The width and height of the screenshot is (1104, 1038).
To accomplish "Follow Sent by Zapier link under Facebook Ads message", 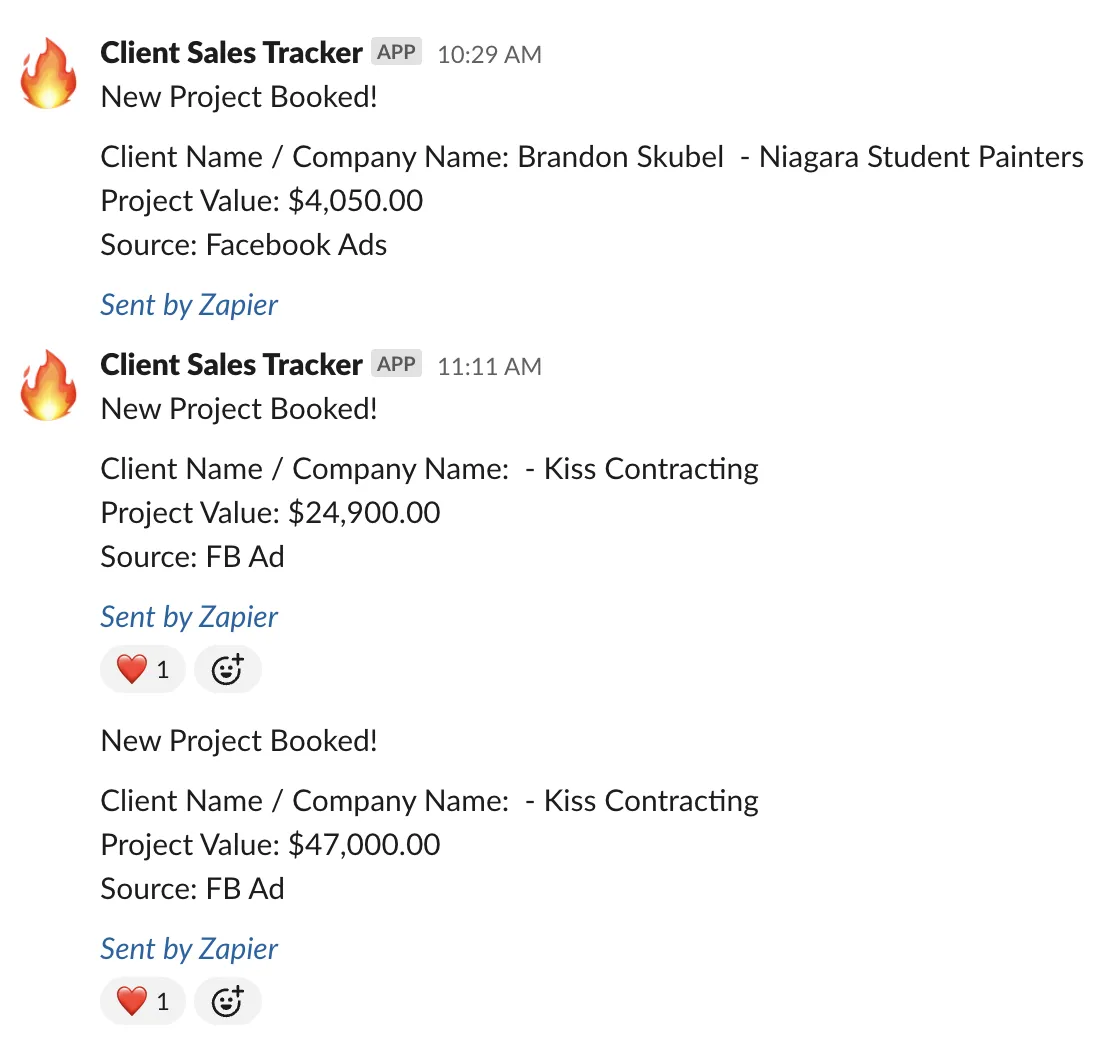I will tap(189, 306).
